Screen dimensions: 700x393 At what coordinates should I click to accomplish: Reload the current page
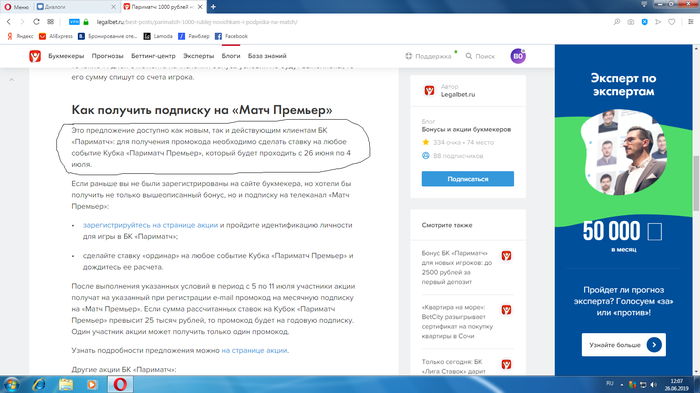36,21
